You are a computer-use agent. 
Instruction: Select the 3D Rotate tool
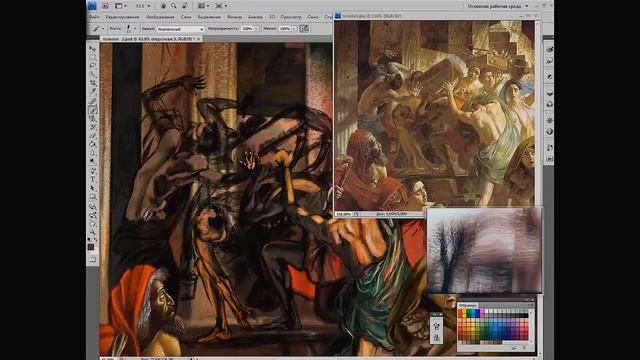point(93,207)
